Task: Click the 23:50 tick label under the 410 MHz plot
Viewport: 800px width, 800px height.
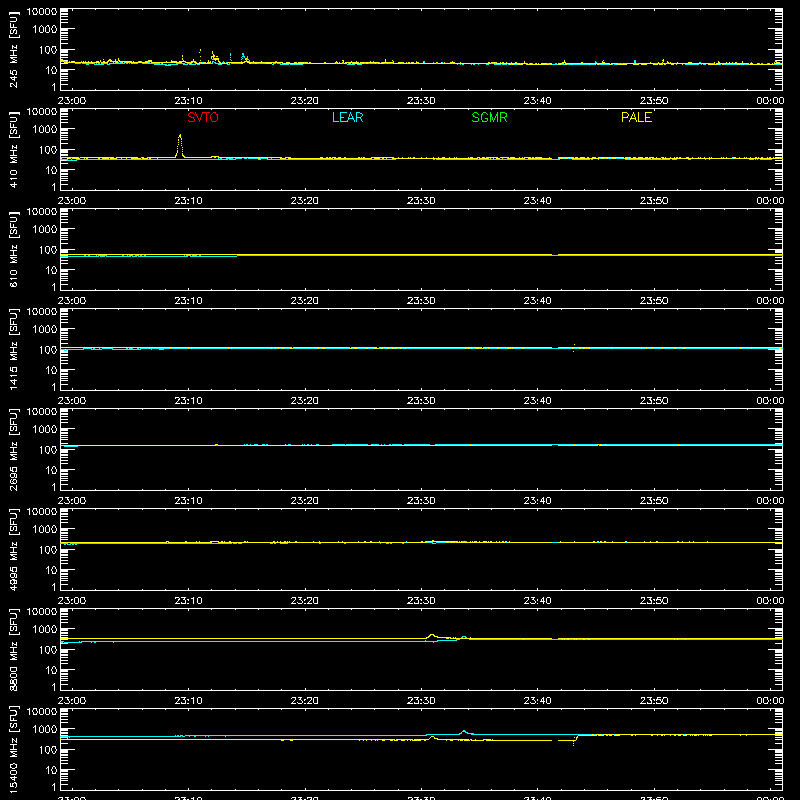Action: pyautogui.click(x=654, y=201)
